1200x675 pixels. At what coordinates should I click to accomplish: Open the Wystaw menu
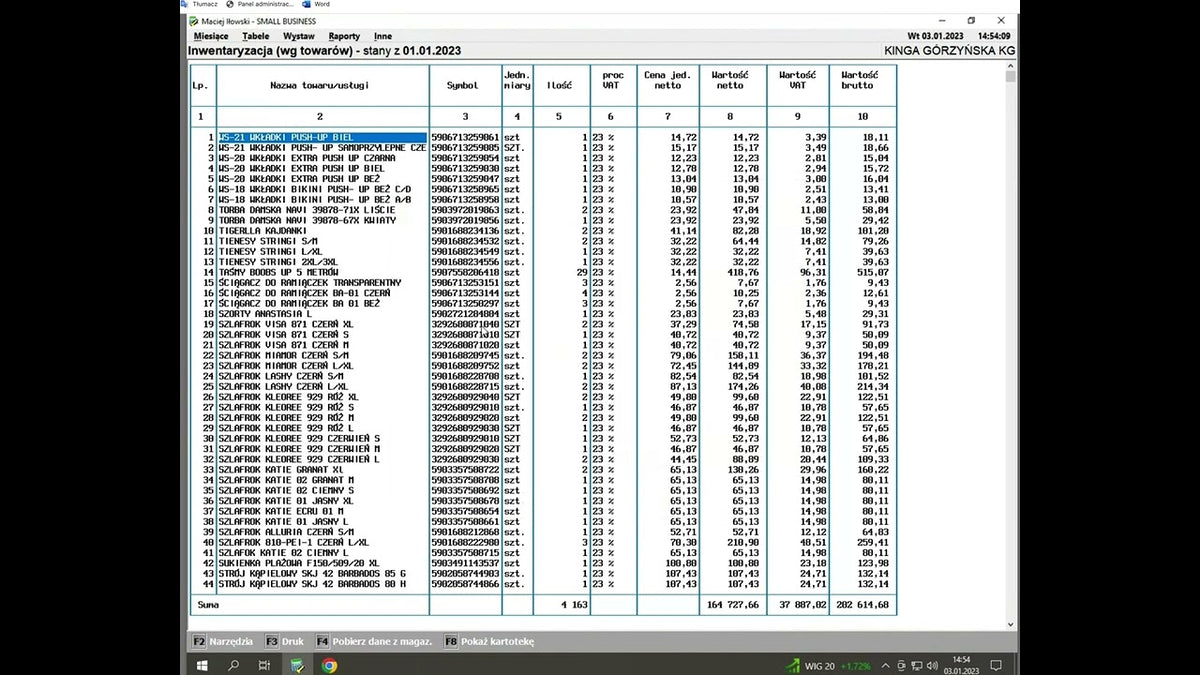[299, 36]
